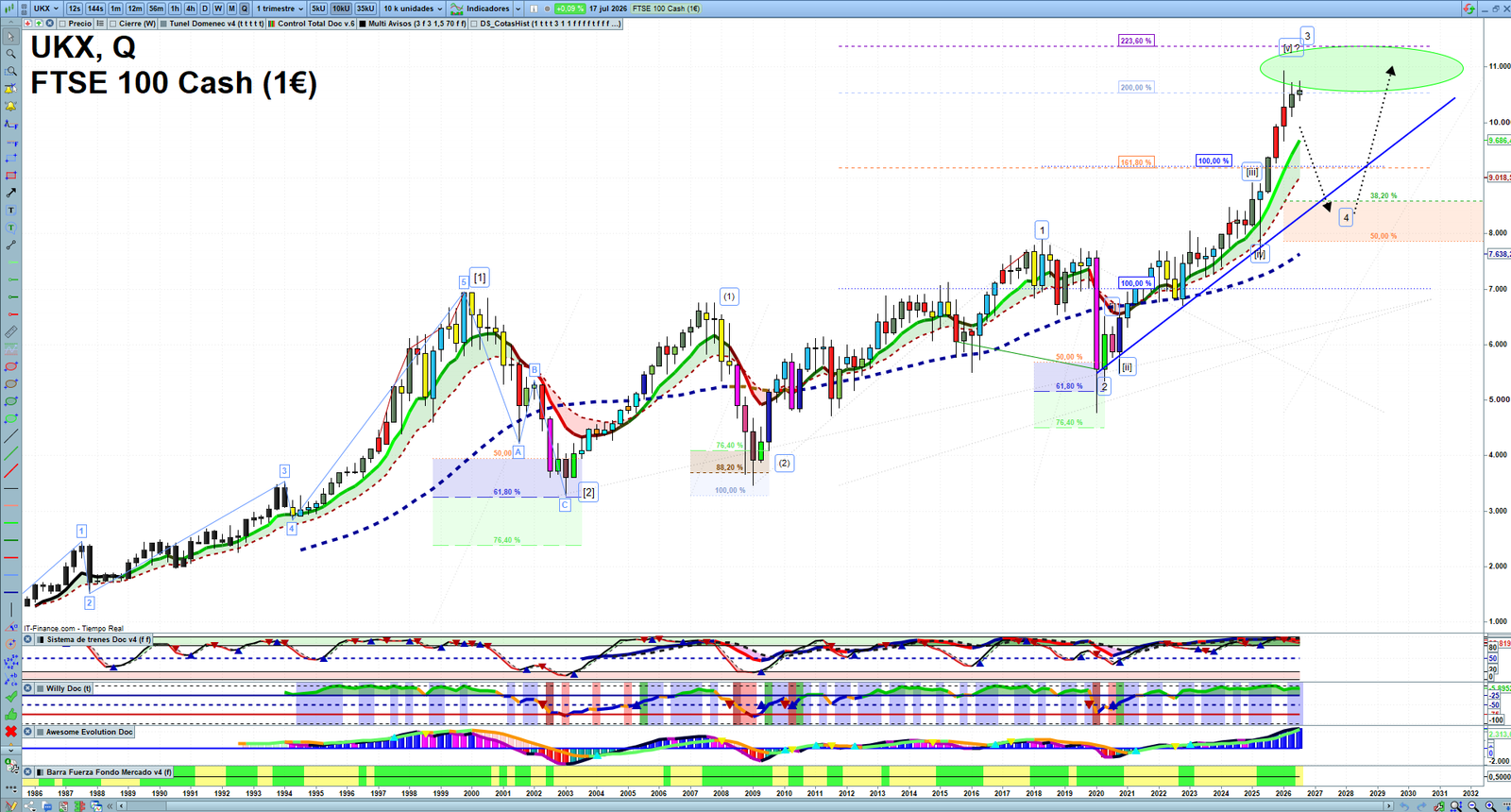Image resolution: width=1511 pixels, height=812 pixels.
Task: Toggle the Cierre (W) checkbox
Action: [x=112, y=24]
